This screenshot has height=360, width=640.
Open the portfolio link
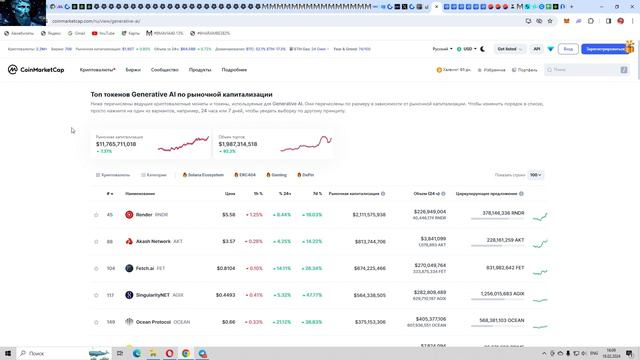pyautogui.click(x=524, y=70)
